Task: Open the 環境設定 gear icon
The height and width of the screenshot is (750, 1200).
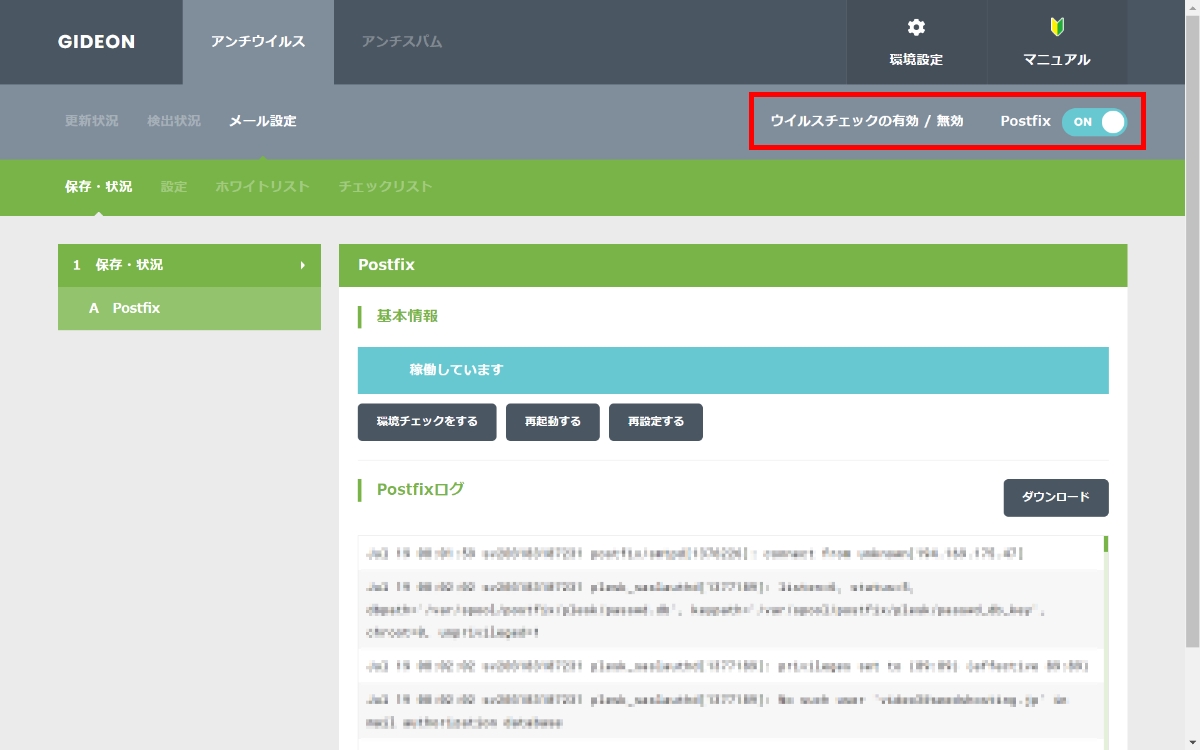Action: [x=916, y=28]
